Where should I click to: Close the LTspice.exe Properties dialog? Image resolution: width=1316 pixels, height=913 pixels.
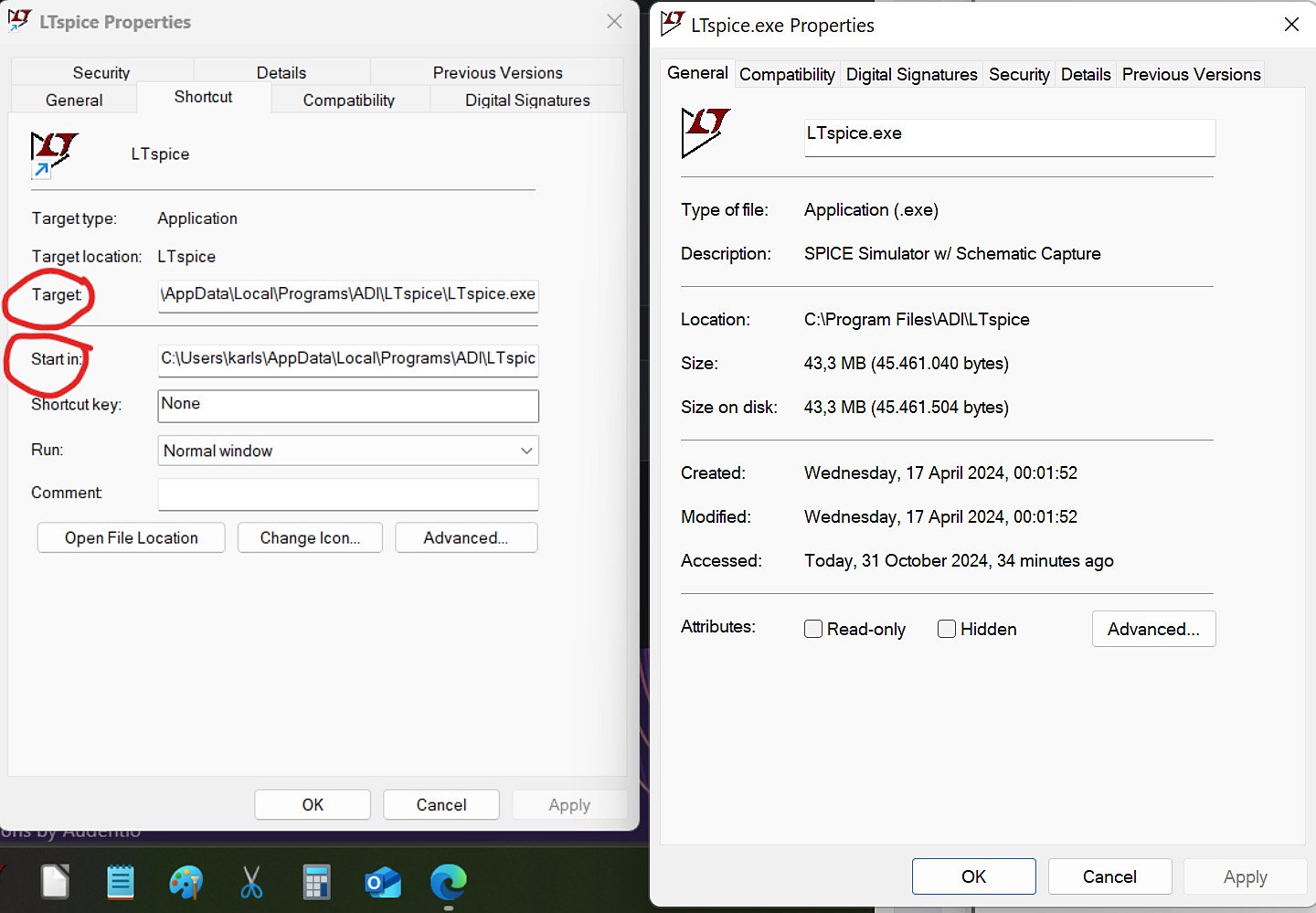coord(1291,25)
